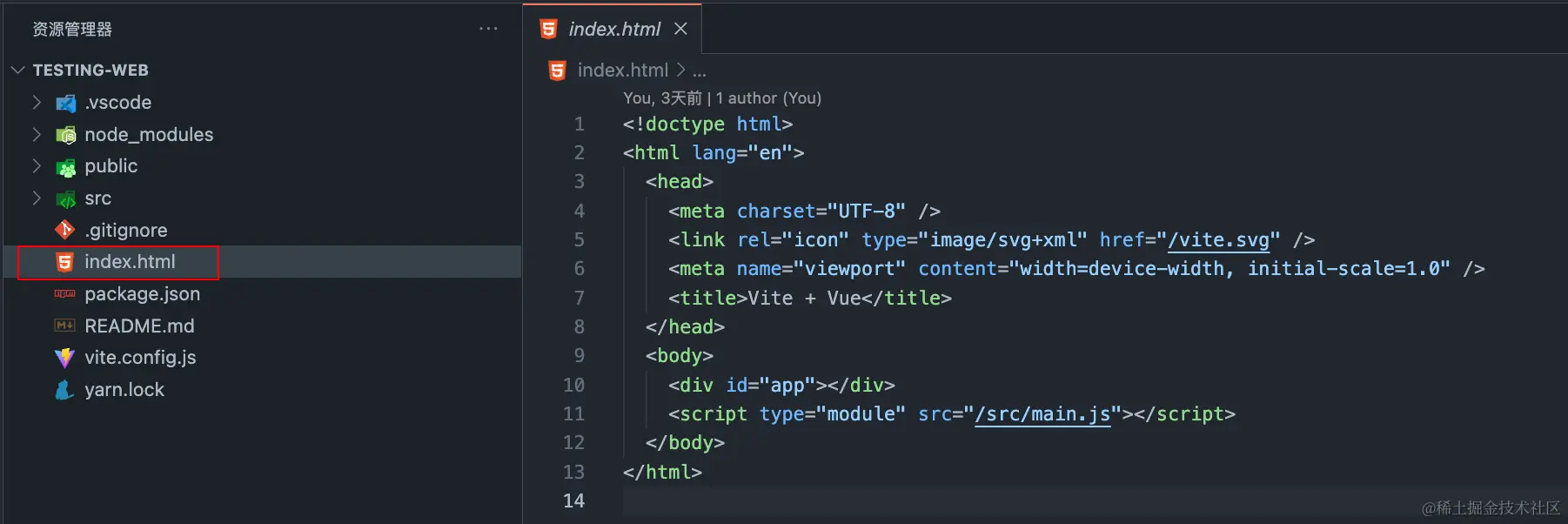This screenshot has width=1568, height=524.
Task: Click the HTML5 icon beside index.html in explorer
Action: [x=65, y=262]
